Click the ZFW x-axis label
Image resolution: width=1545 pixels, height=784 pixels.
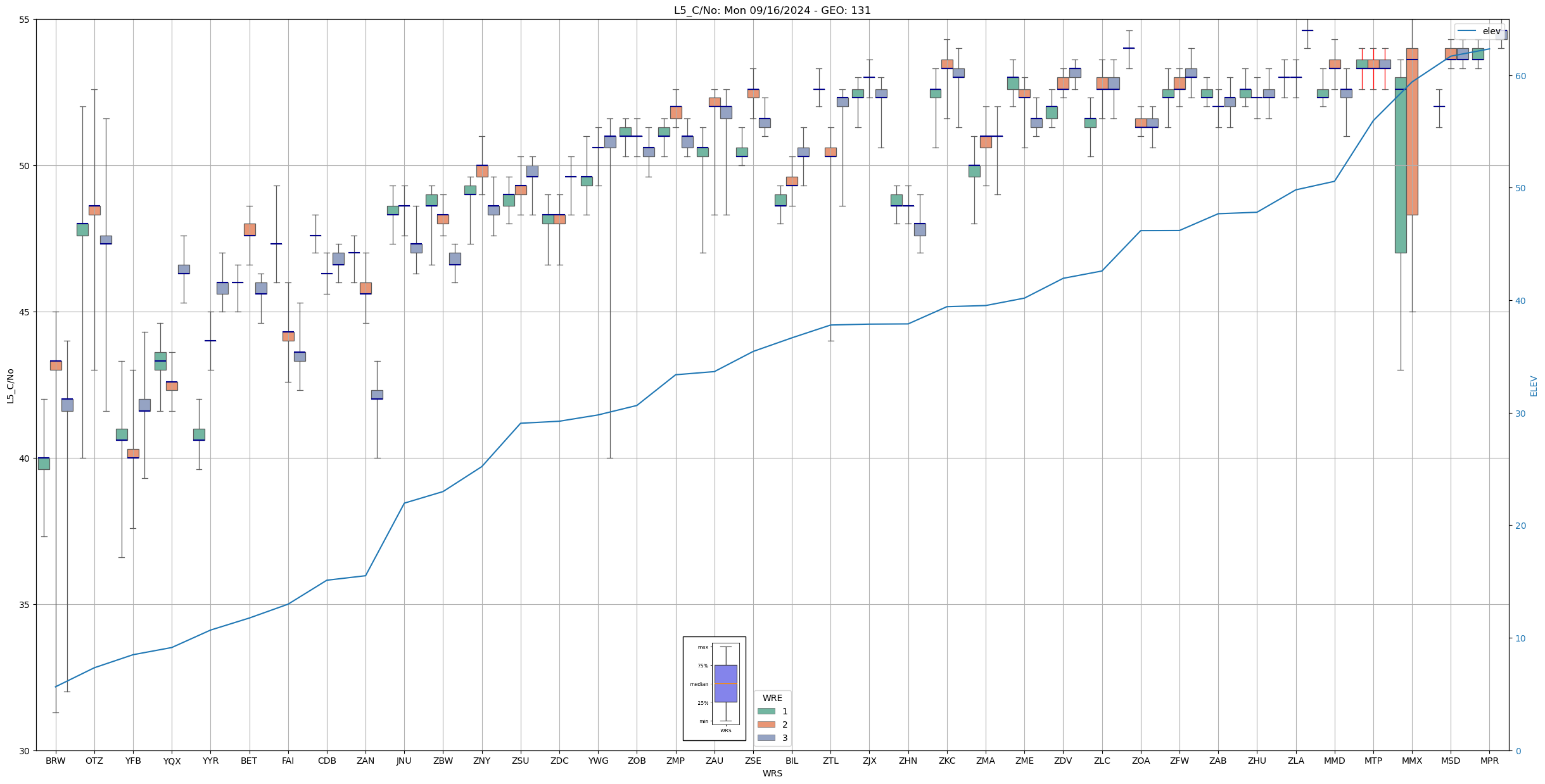1179,761
